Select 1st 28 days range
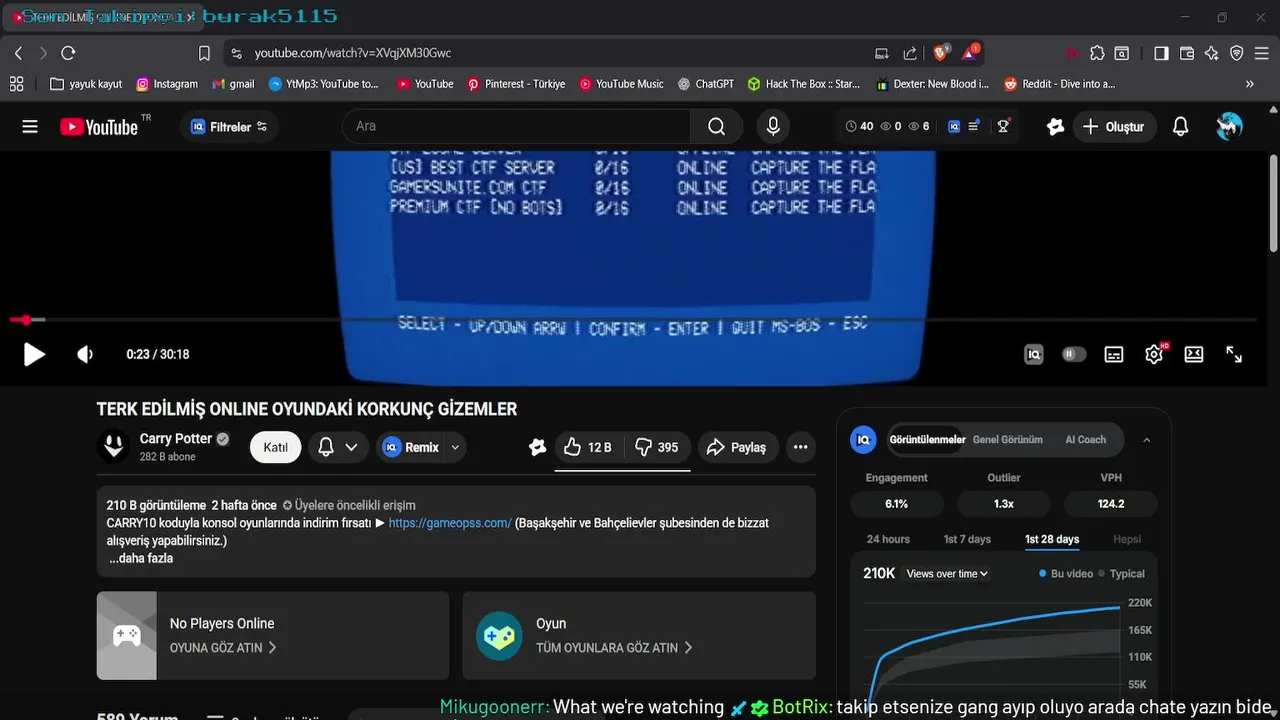This screenshot has height=720, width=1280. point(1052,540)
